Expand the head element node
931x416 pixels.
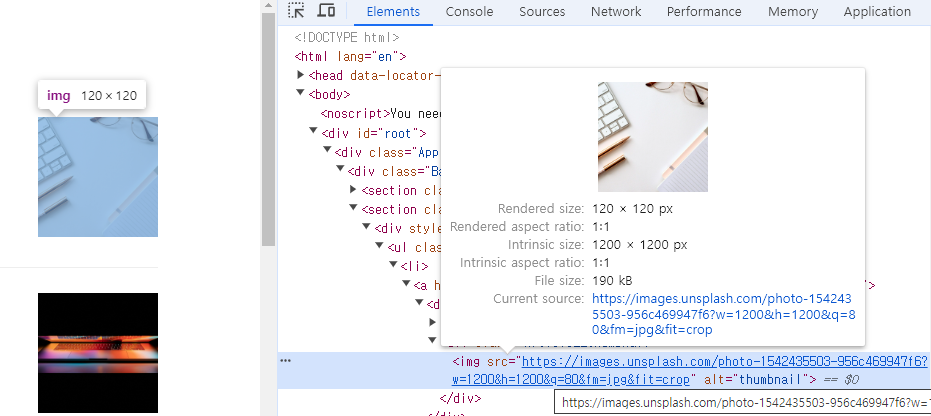300,75
